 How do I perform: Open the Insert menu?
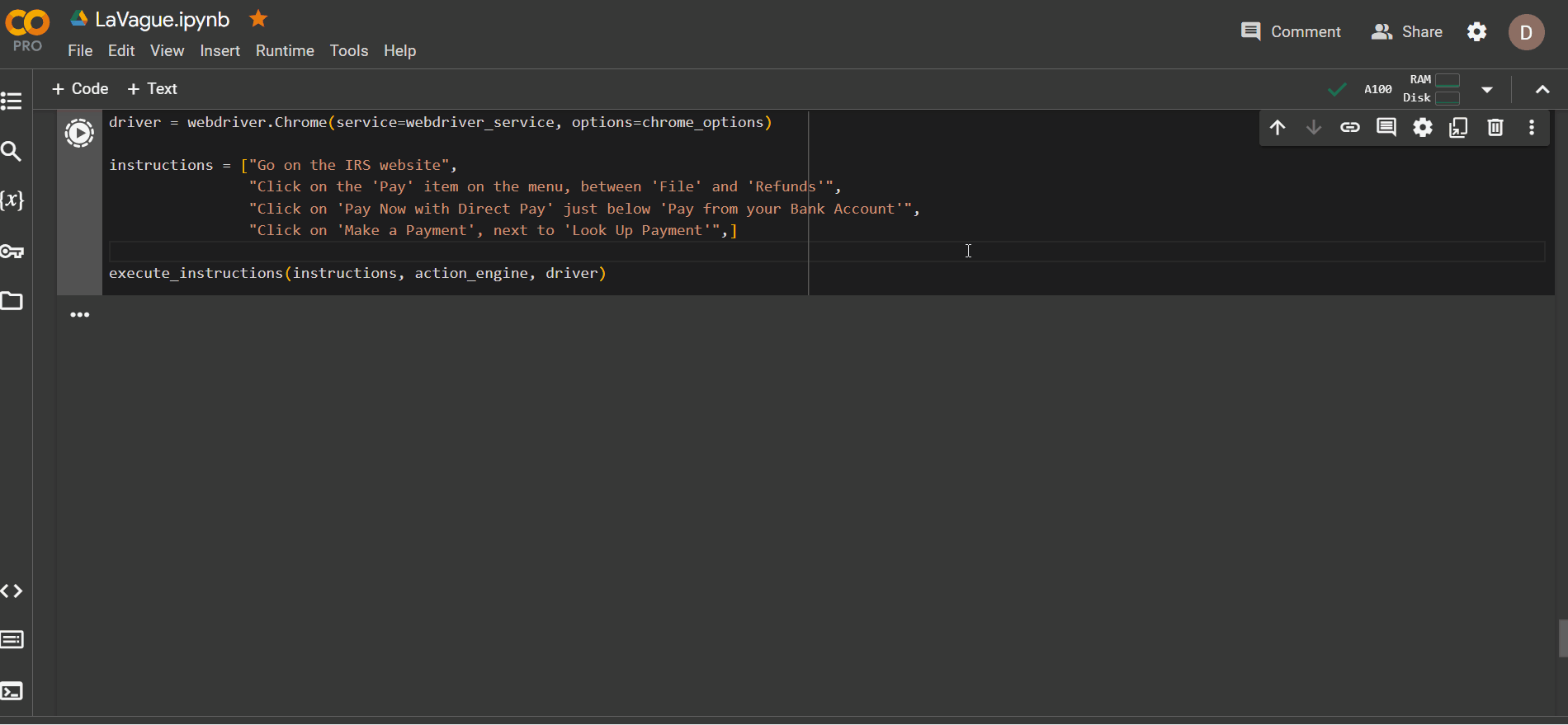click(220, 50)
